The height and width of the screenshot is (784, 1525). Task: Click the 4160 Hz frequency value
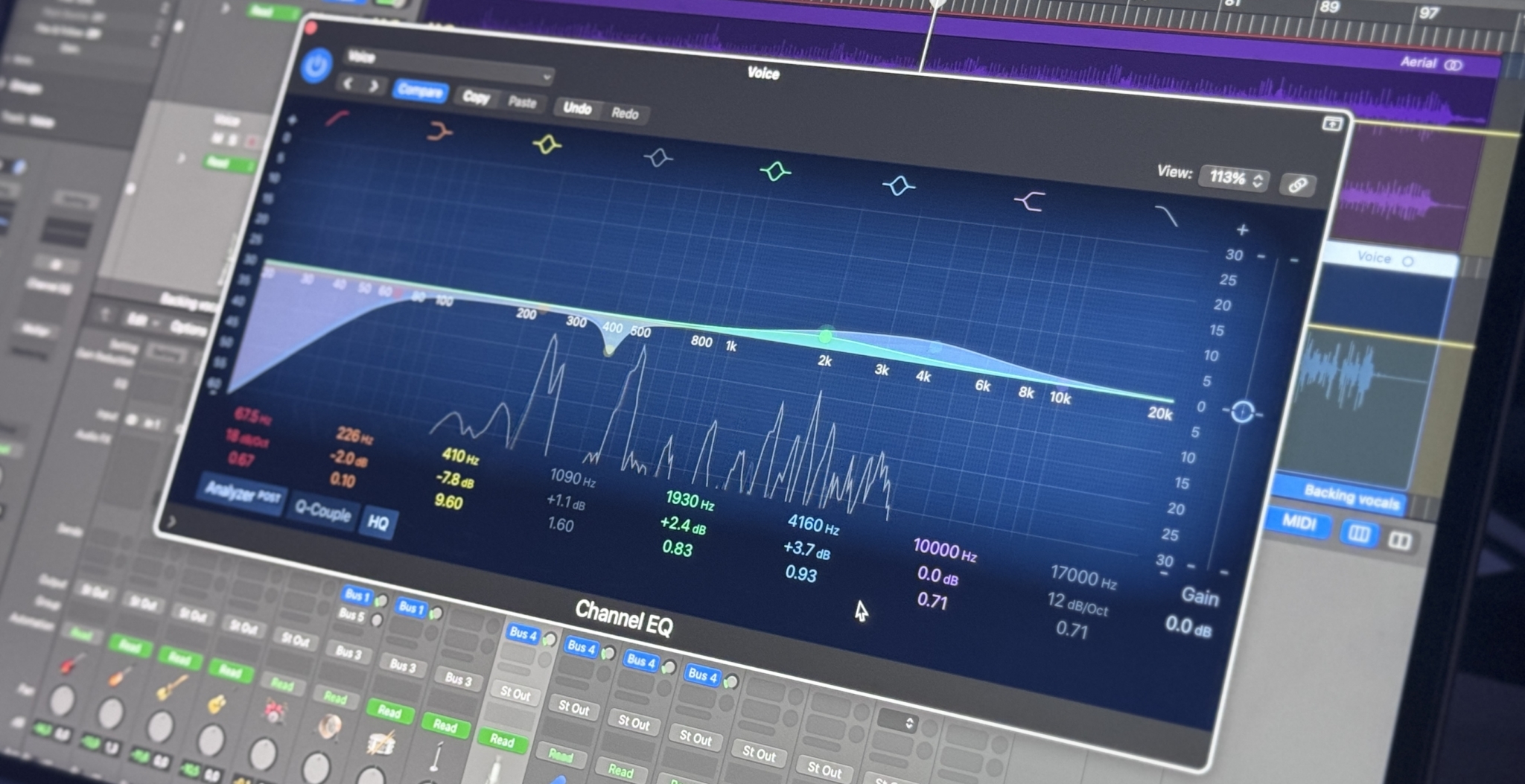[x=813, y=525]
